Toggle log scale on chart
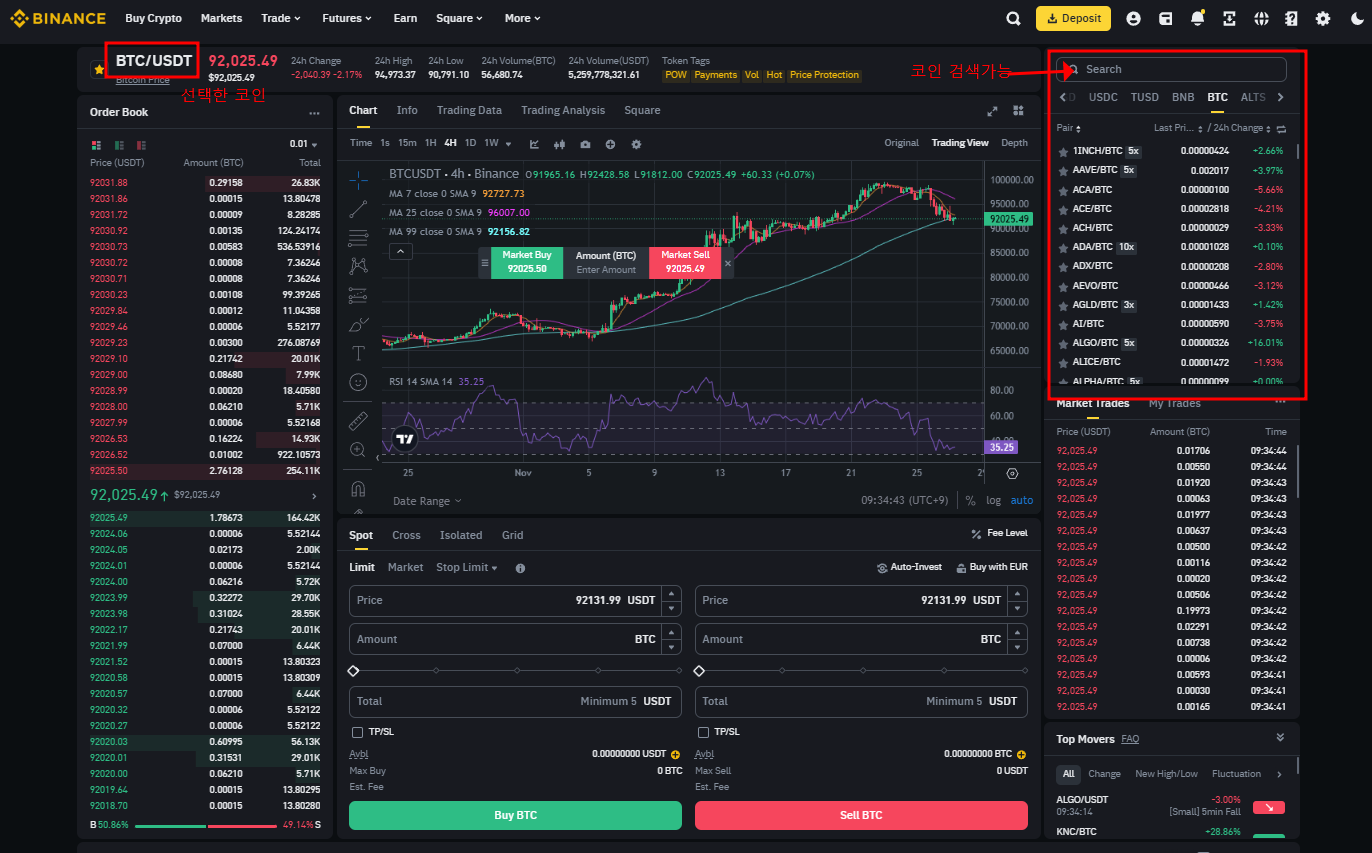Screen dimensions: 1372x853 993,500
